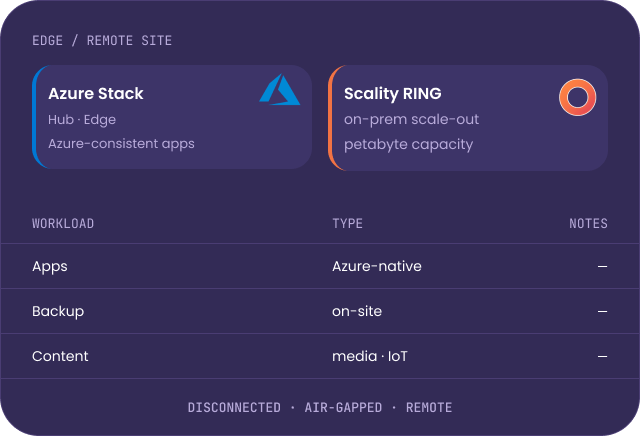Screen dimensions: 640x436
Task: Select the Apps workload row label
Action: pyautogui.click(x=50, y=267)
